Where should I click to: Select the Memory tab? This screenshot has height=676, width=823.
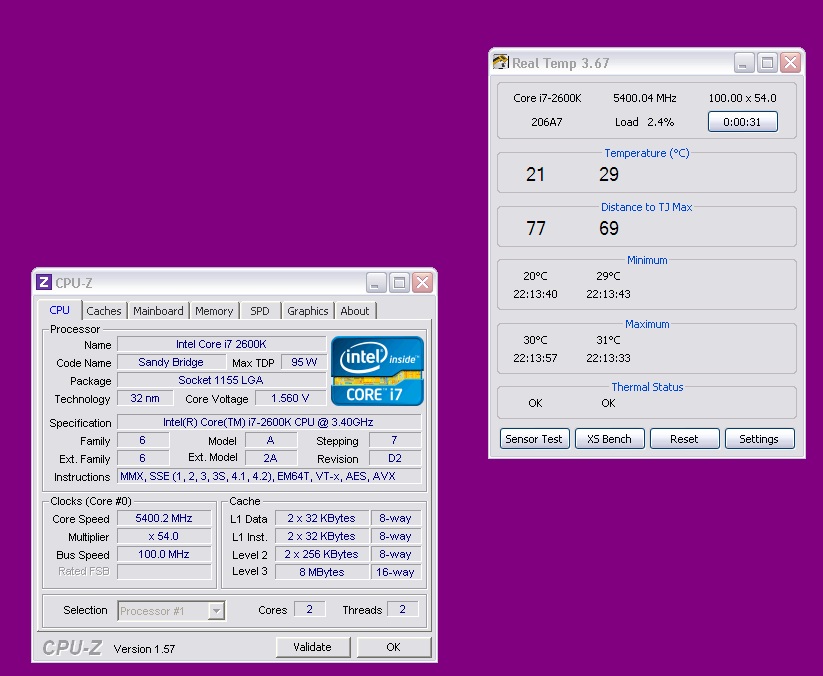coord(214,311)
